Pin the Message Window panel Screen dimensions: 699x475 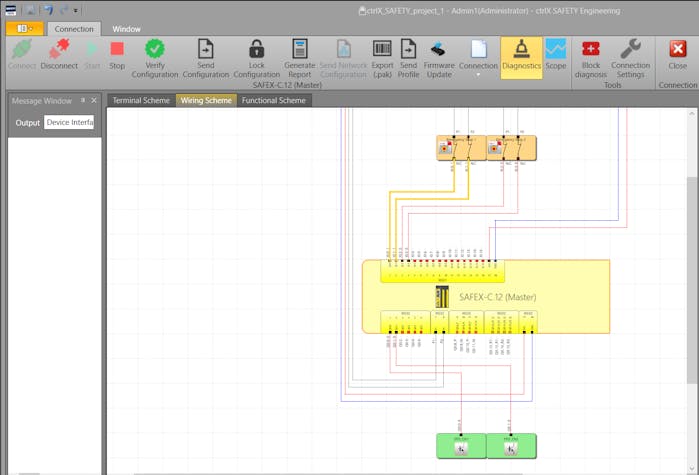point(82,100)
